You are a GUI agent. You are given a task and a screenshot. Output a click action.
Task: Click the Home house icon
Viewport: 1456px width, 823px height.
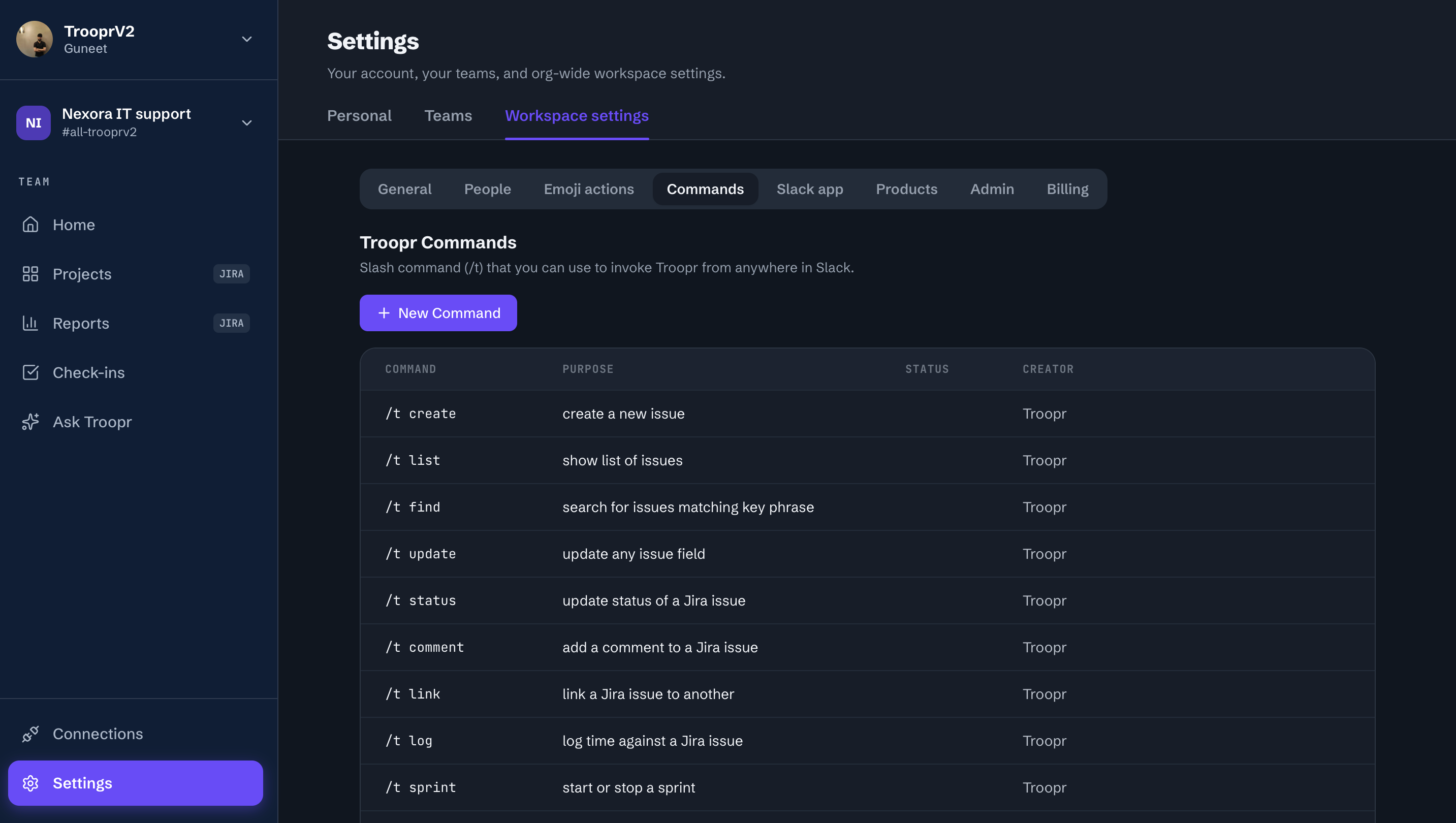30,225
